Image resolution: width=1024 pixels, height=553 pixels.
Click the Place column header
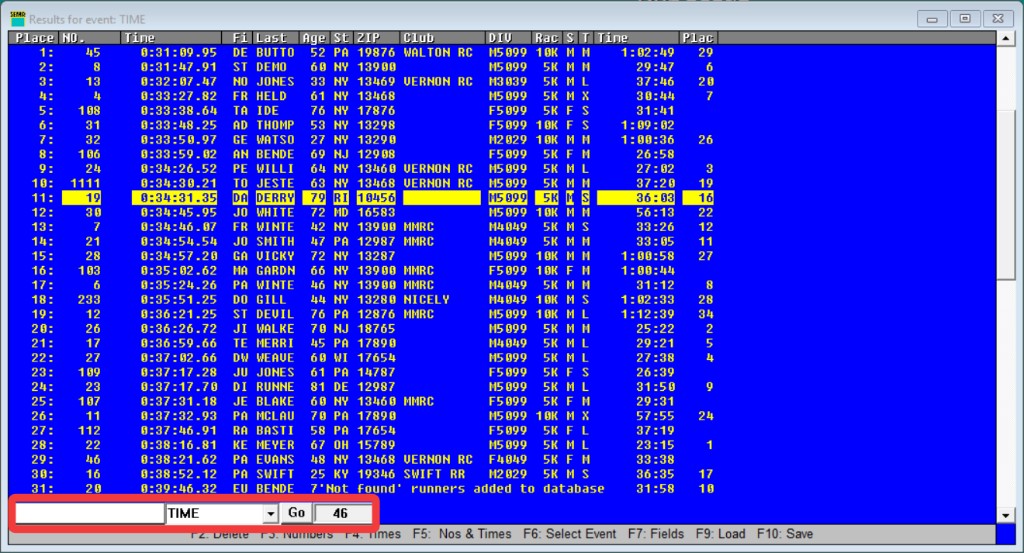pyautogui.click(x=34, y=38)
